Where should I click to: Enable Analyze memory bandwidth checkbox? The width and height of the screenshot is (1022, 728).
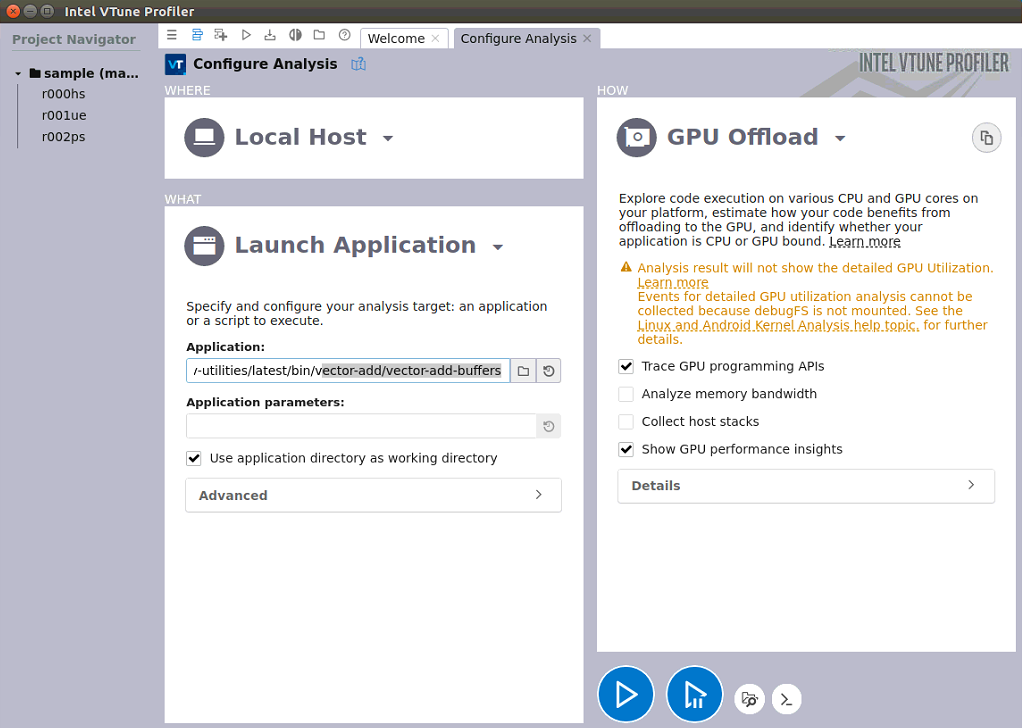coord(626,394)
